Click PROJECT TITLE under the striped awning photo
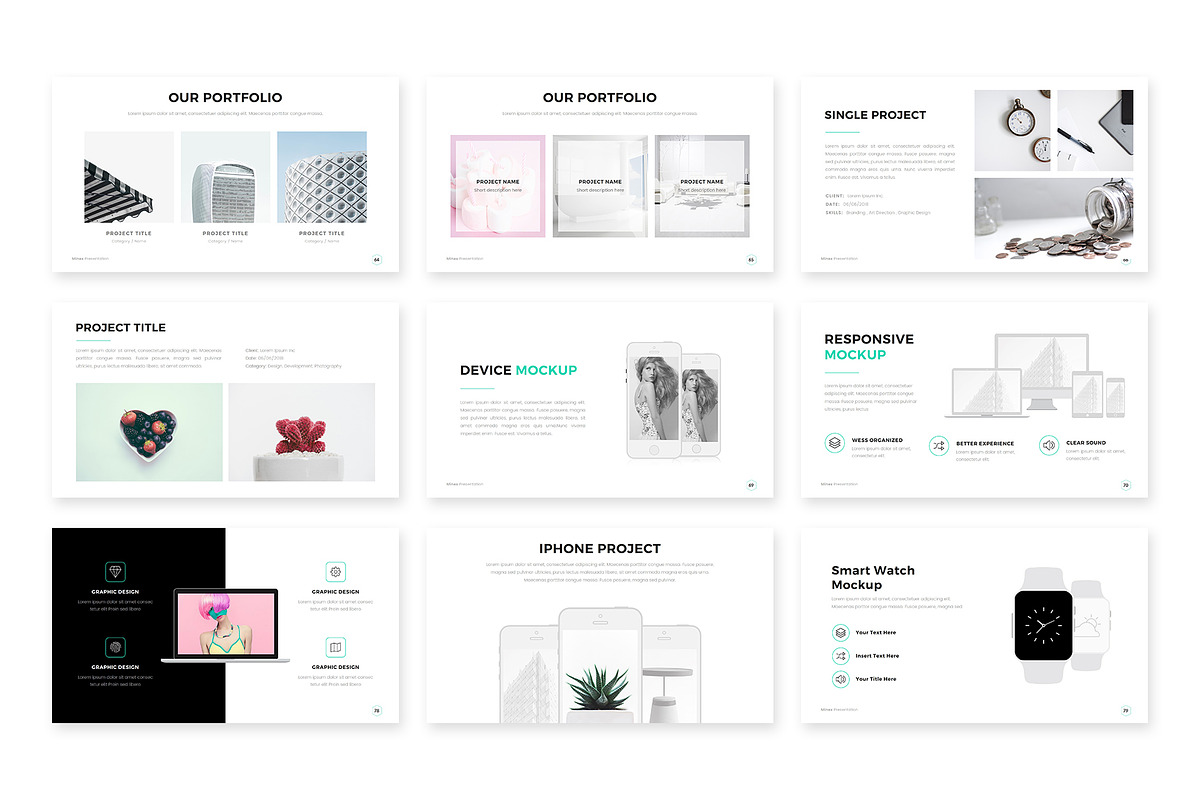The image size is (1200, 800). click(129, 233)
